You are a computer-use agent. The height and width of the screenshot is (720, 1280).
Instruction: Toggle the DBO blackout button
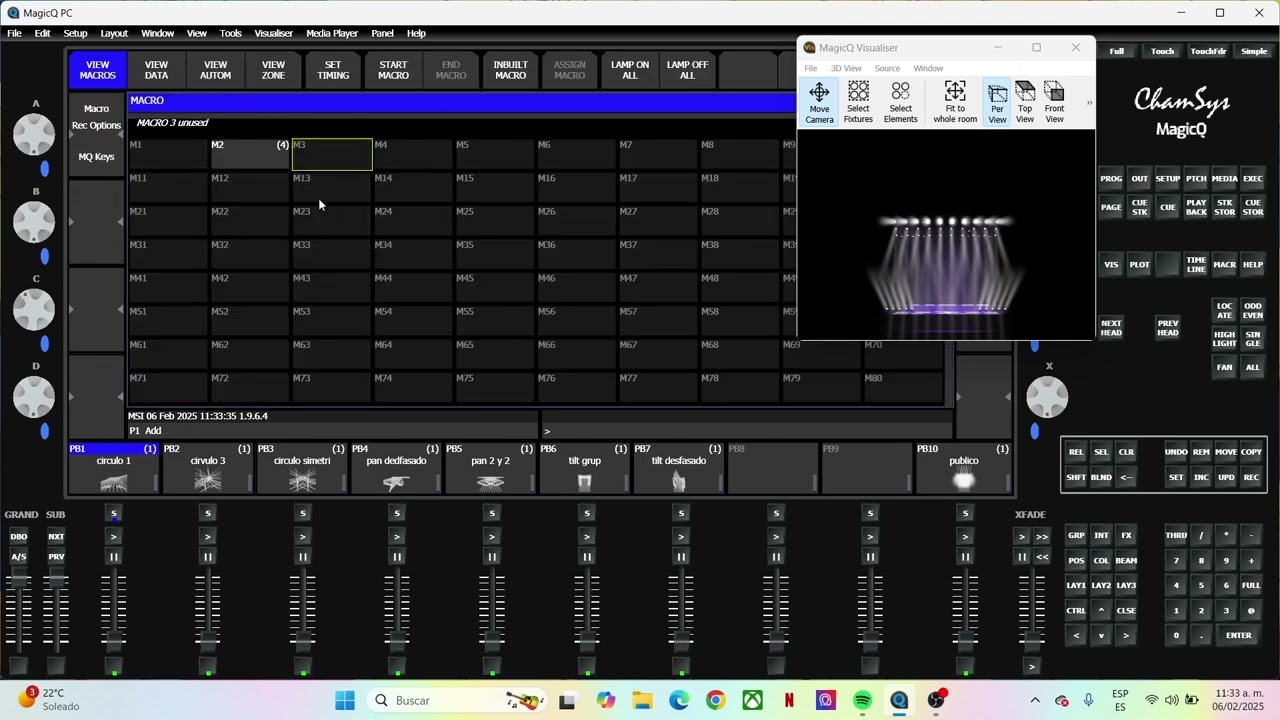pyautogui.click(x=19, y=537)
